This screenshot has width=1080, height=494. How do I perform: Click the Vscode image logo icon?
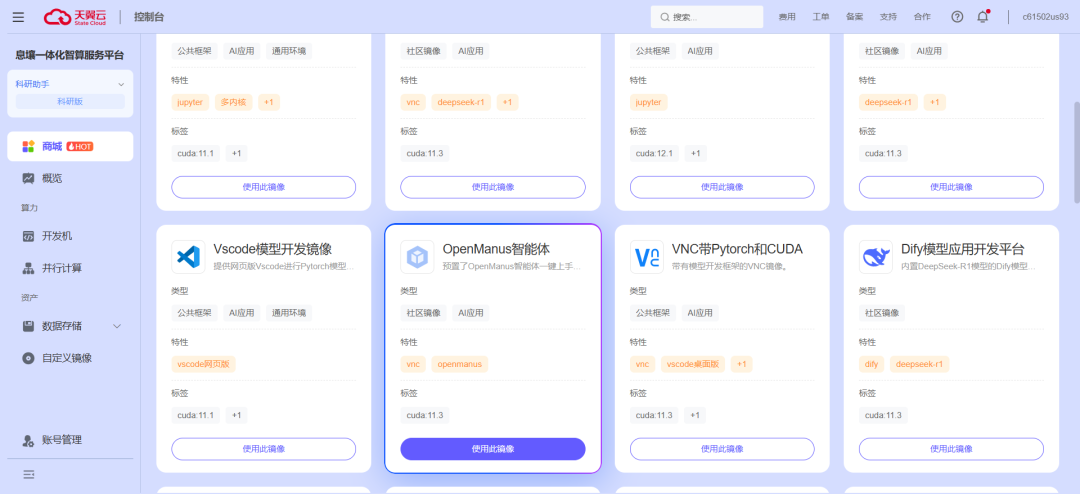pos(188,257)
